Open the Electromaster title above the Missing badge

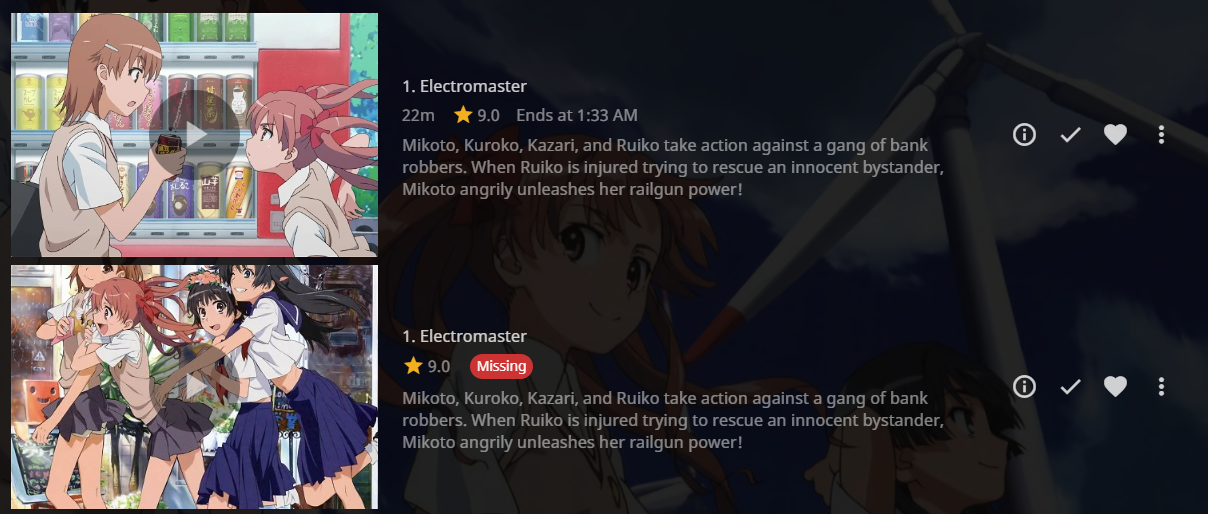pyautogui.click(x=464, y=336)
